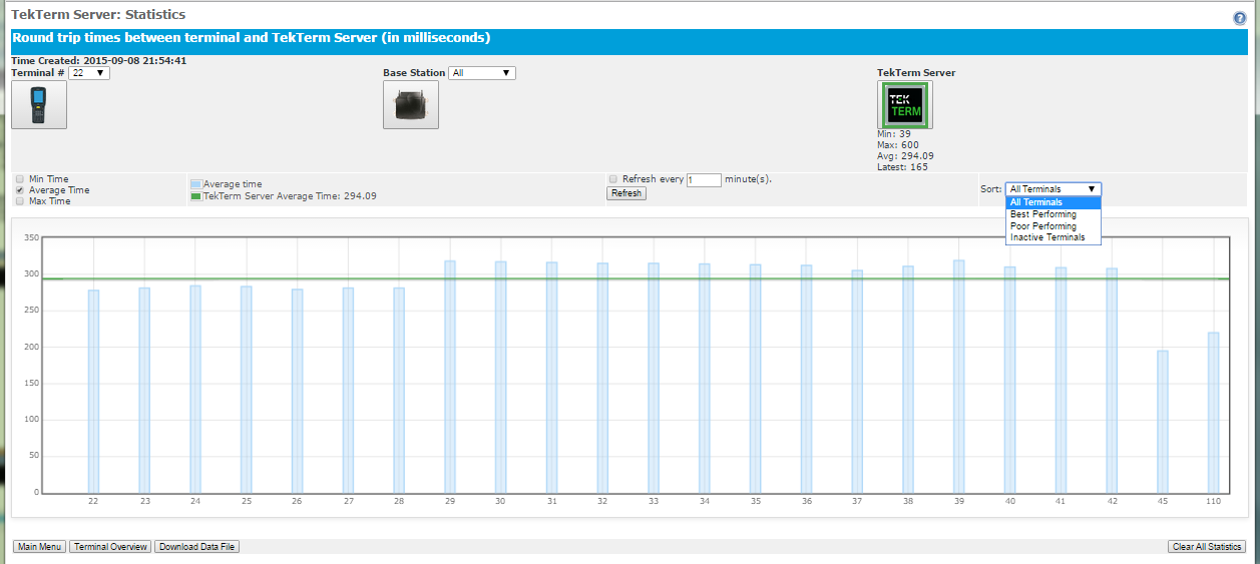This screenshot has width=1260, height=564.
Task: Enable the Max Time checkbox
Action: (x=20, y=201)
